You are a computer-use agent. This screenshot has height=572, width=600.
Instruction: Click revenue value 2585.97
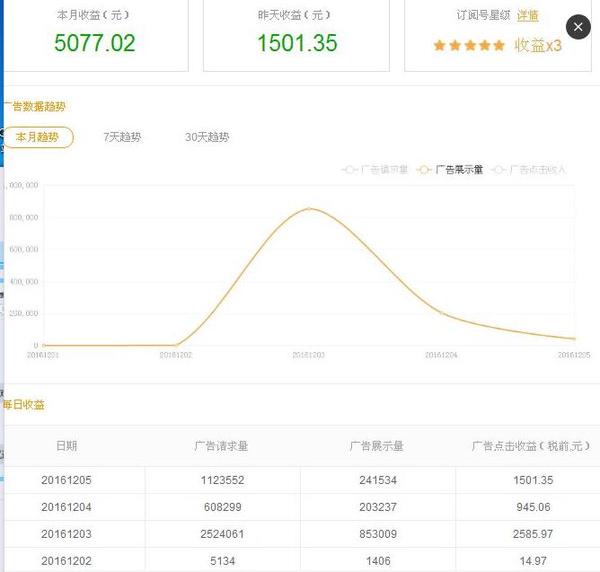pyautogui.click(x=533, y=534)
